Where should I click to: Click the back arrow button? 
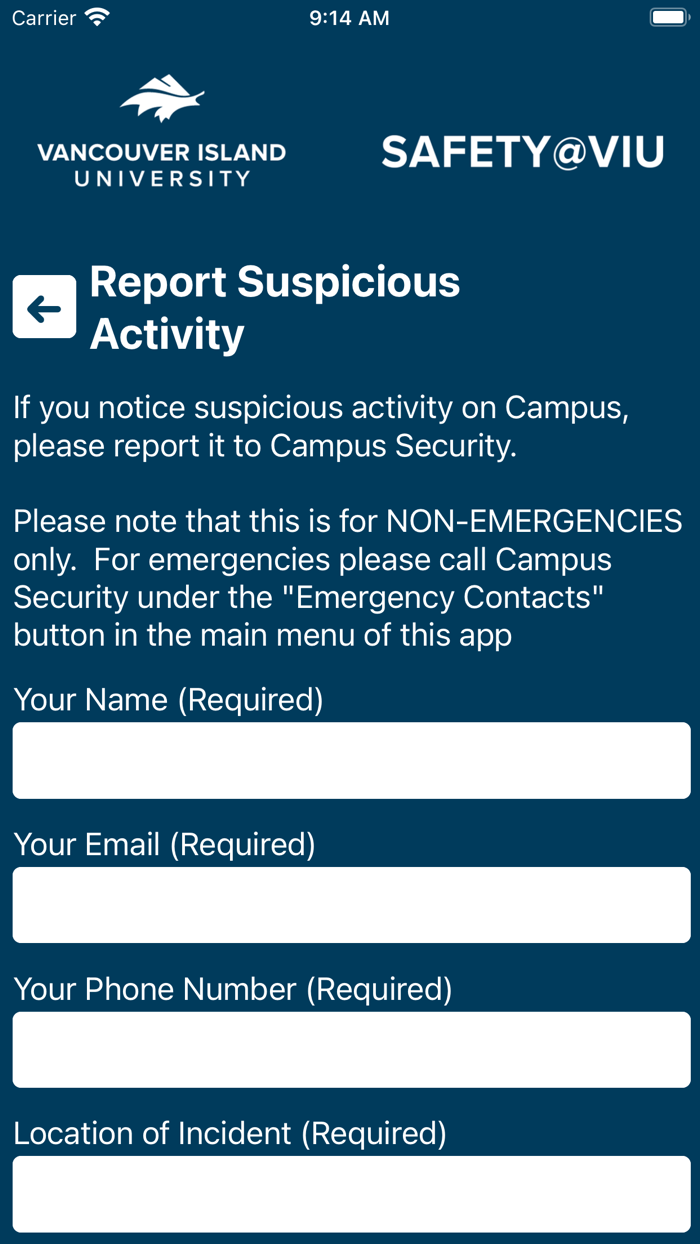(x=43, y=306)
